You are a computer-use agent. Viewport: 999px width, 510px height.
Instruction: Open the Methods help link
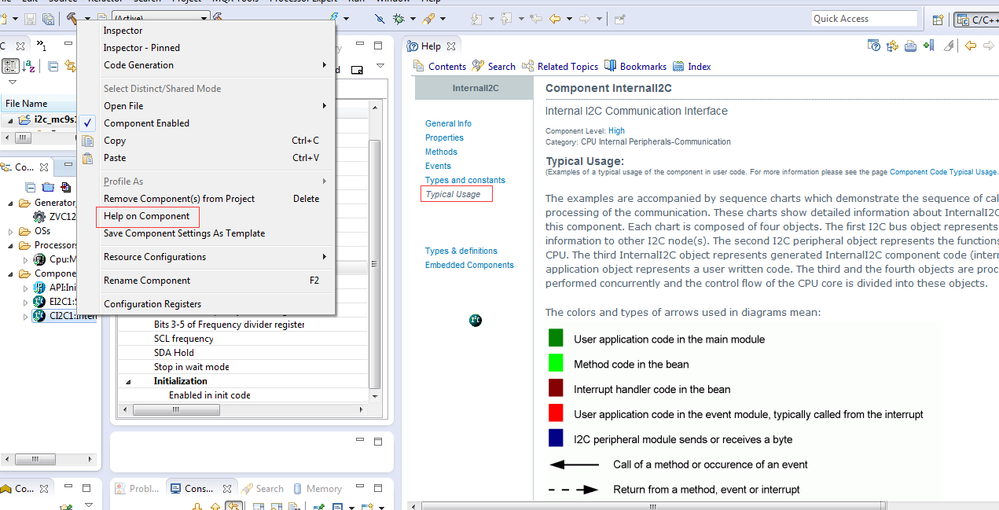tap(441, 152)
